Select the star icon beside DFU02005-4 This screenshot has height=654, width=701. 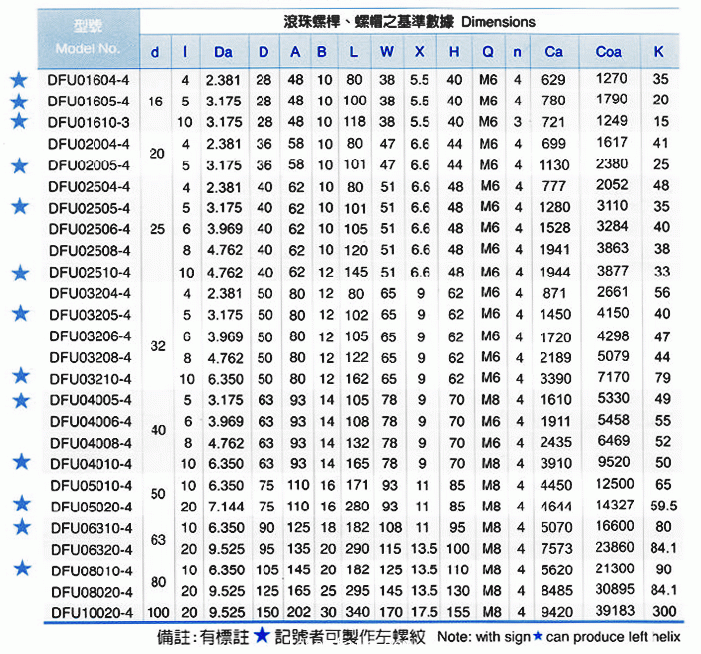[x=18, y=165]
